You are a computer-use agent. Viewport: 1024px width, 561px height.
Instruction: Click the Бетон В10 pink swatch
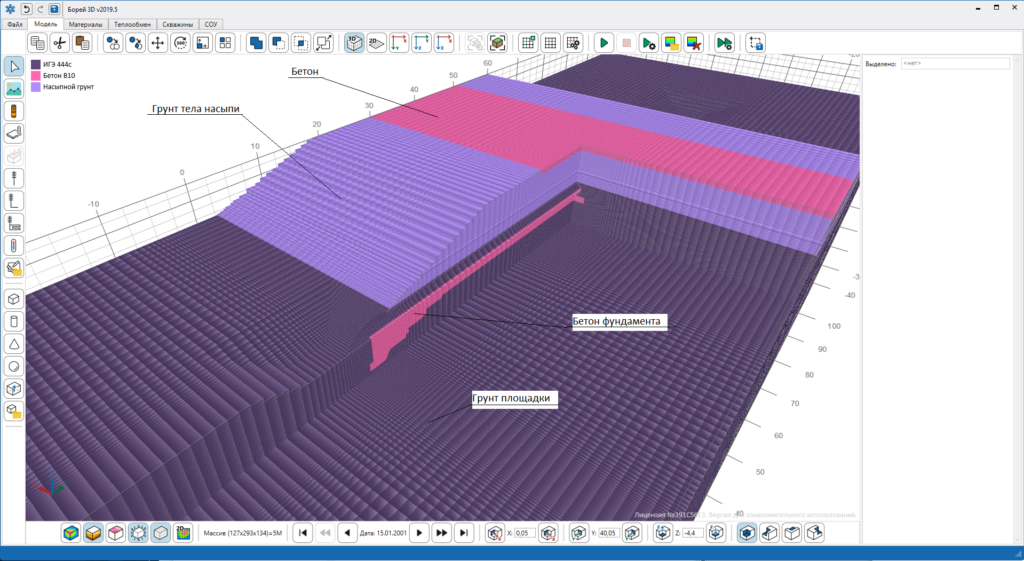tap(36, 76)
